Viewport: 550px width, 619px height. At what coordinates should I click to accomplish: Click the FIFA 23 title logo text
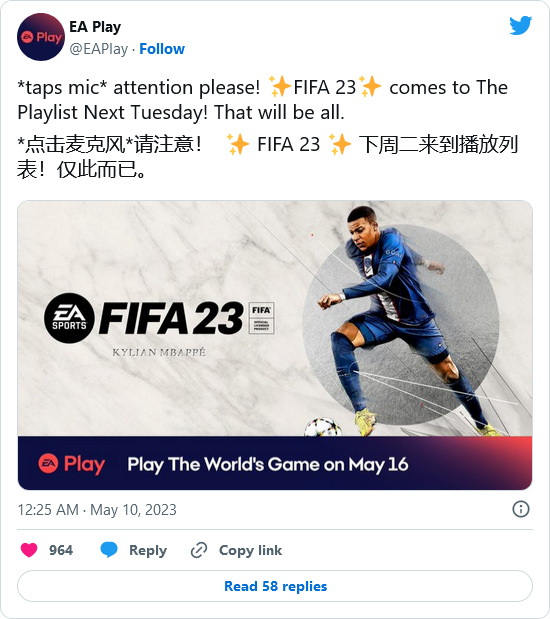coord(171,318)
